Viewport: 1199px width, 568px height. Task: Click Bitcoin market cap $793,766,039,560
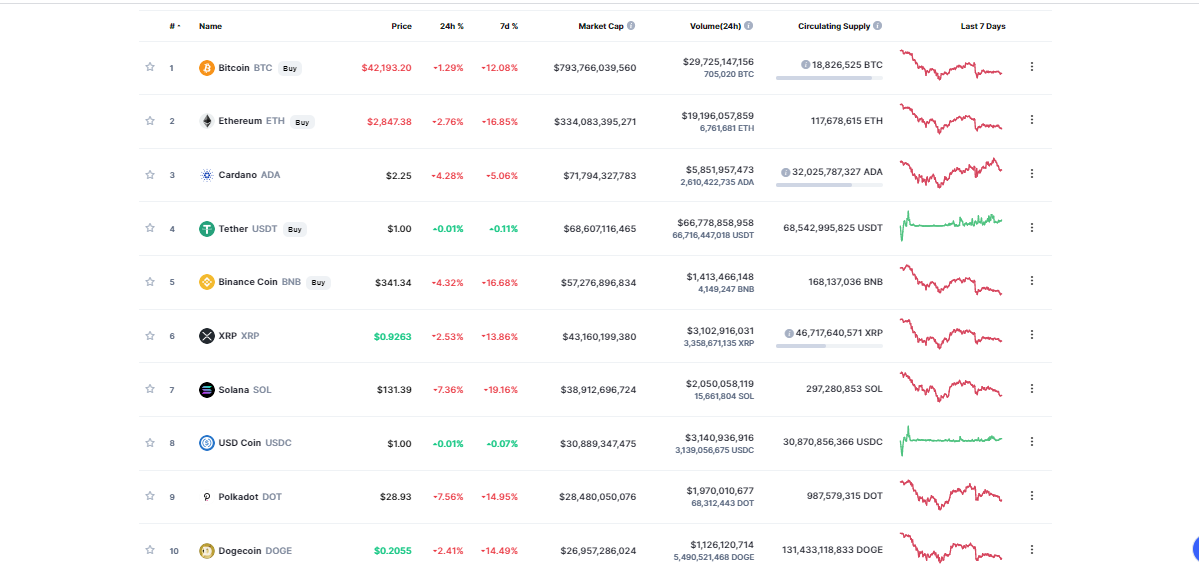point(595,68)
